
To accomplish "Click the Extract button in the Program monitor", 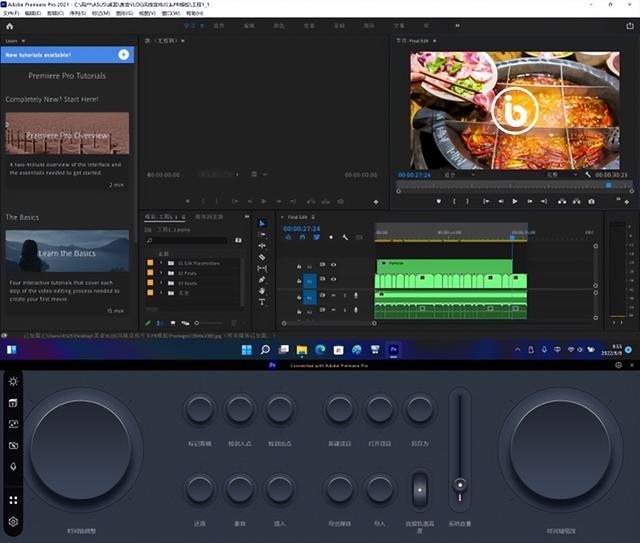I will pyautogui.click(x=576, y=201).
